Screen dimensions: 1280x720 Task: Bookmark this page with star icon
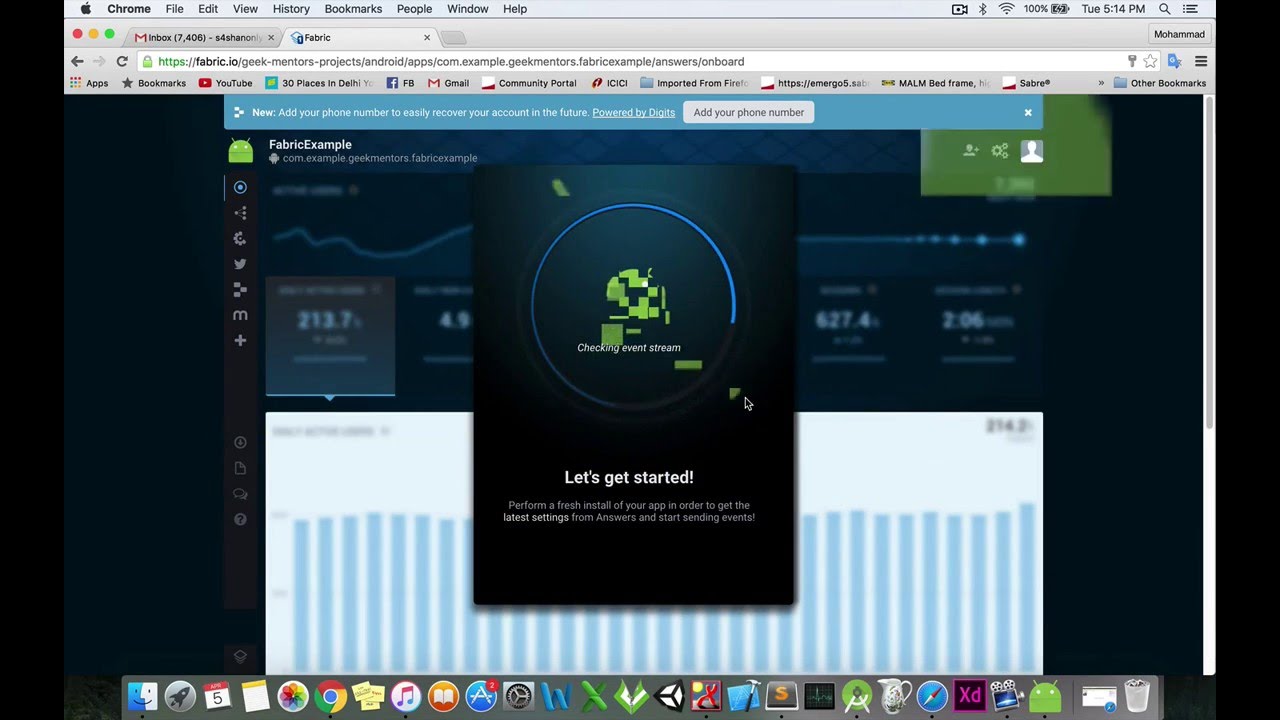1151,61
